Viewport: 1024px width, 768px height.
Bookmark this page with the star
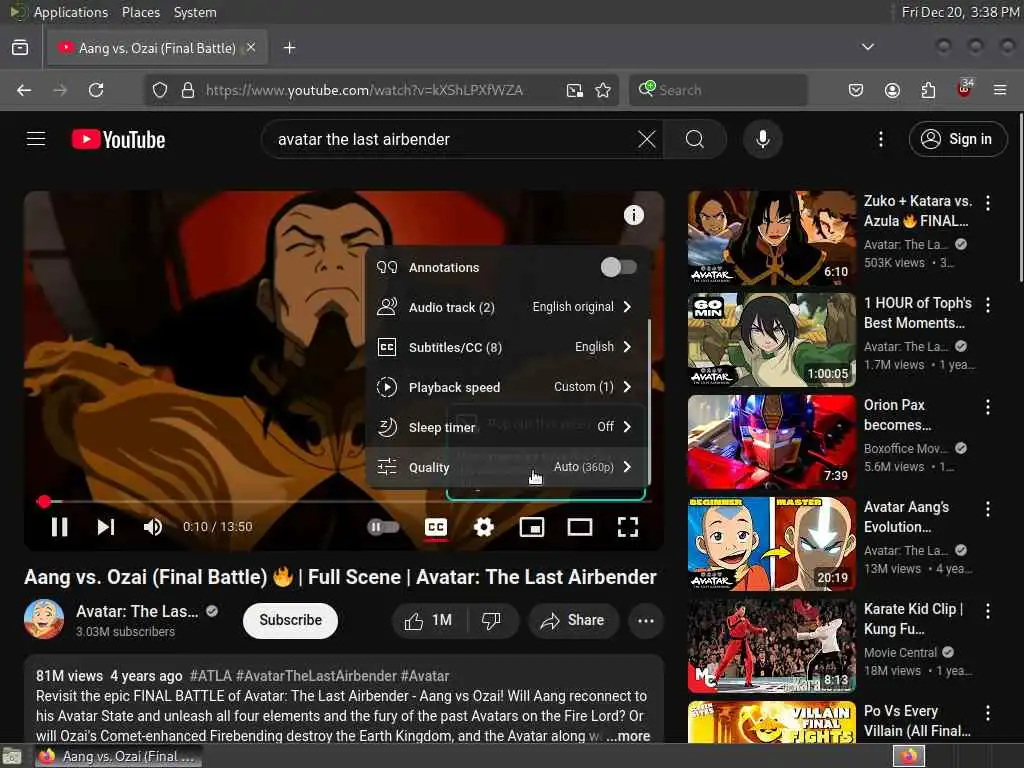point(603,90)
